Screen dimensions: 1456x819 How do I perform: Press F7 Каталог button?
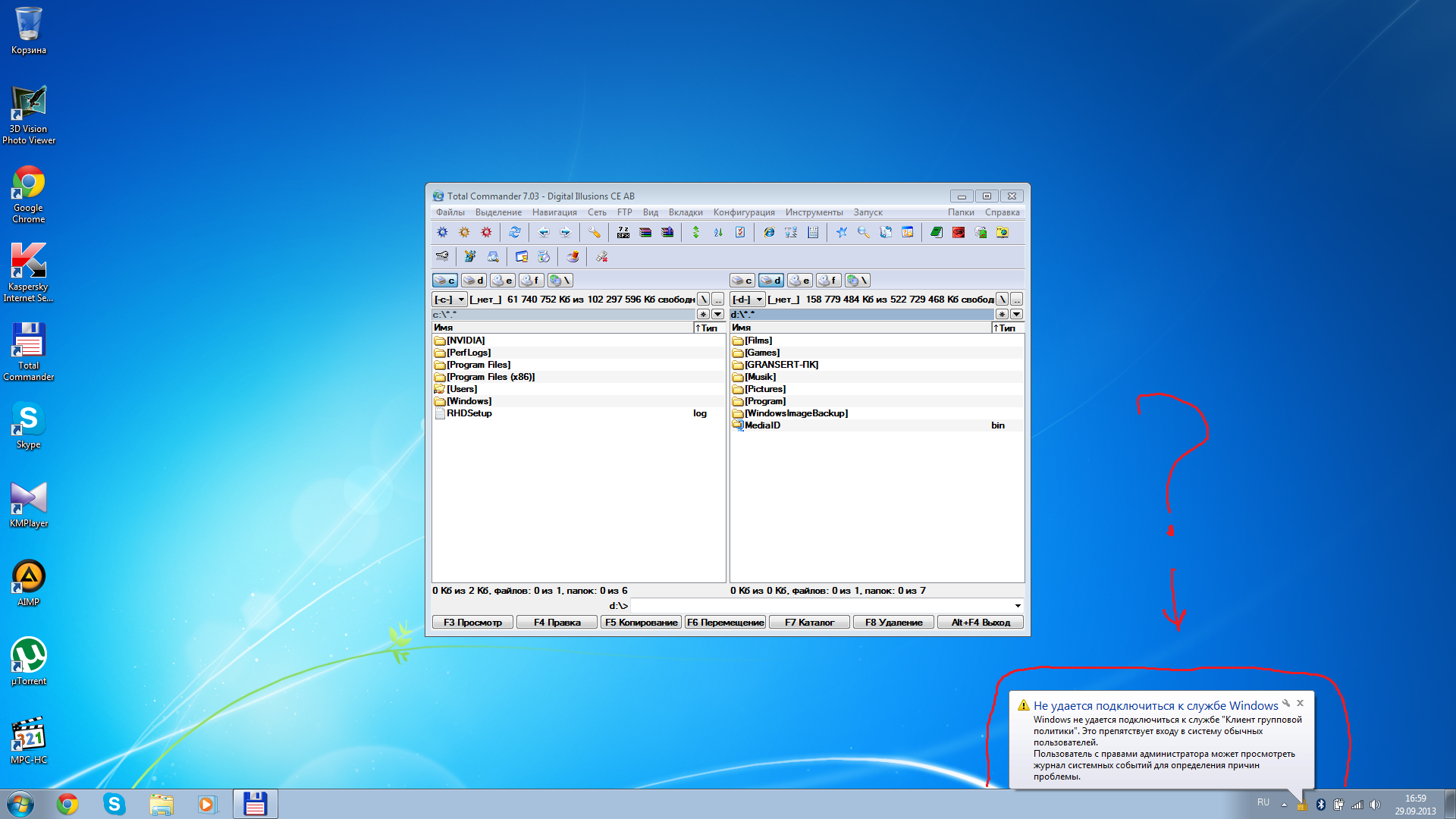(x=810, y=622)
